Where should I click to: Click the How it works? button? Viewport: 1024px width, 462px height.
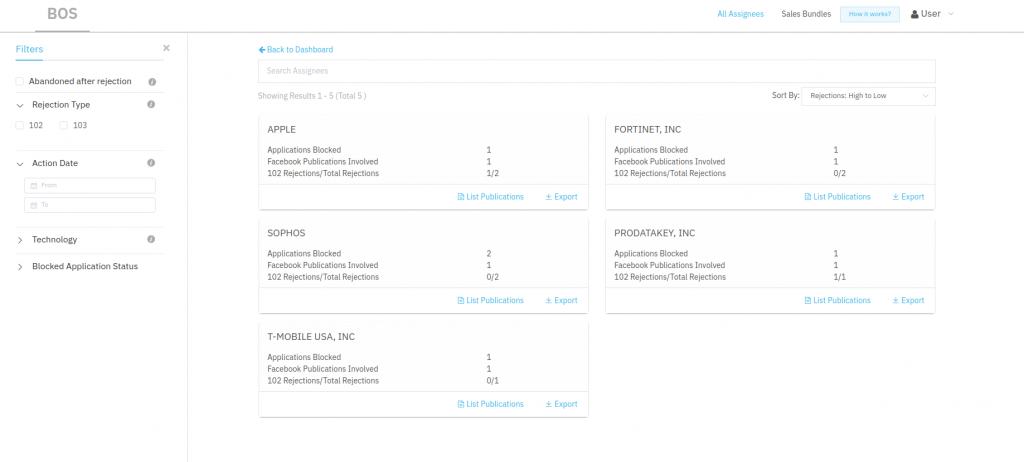point(870,14)
